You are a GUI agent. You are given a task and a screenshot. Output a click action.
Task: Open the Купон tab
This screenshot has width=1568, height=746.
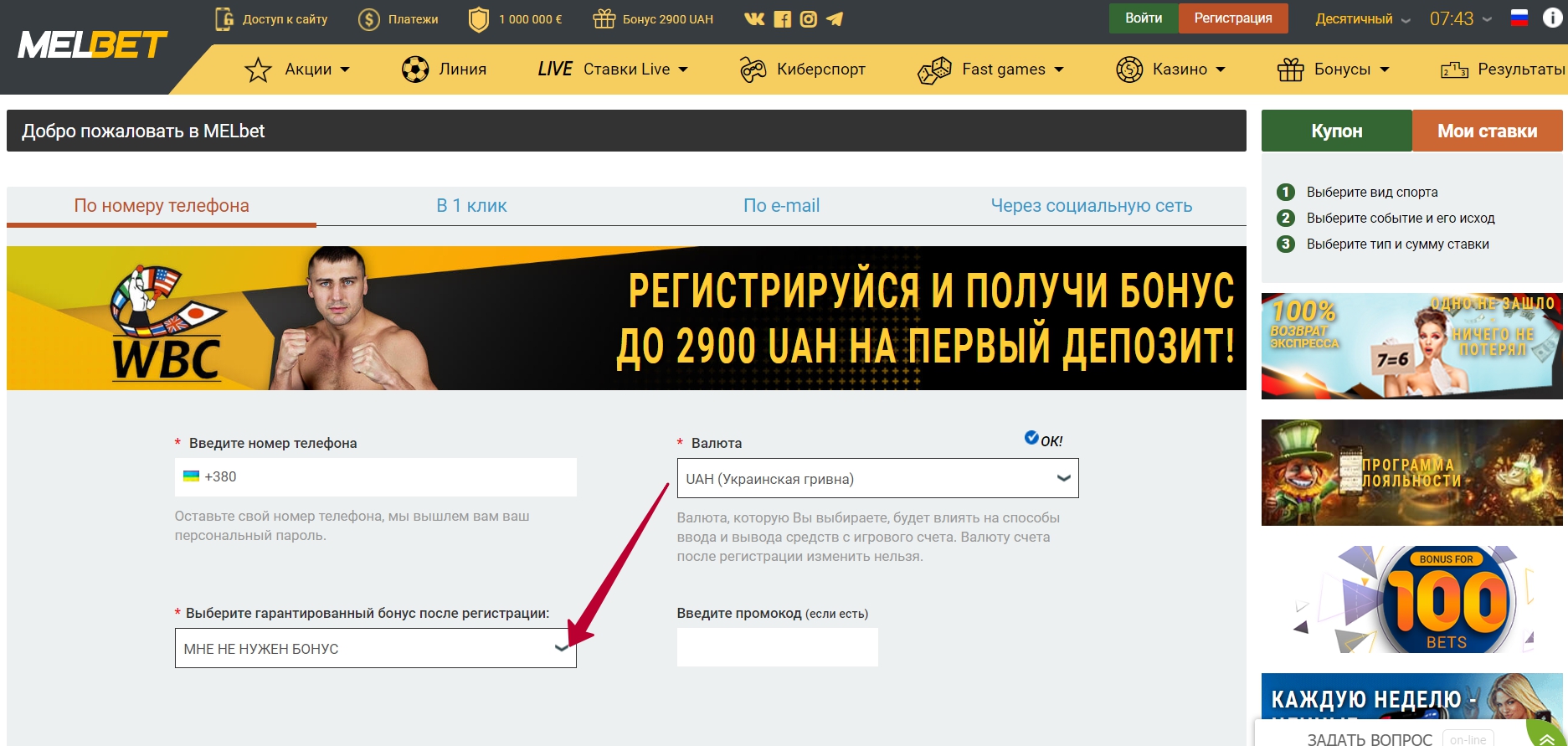(x=1337, y=131)
